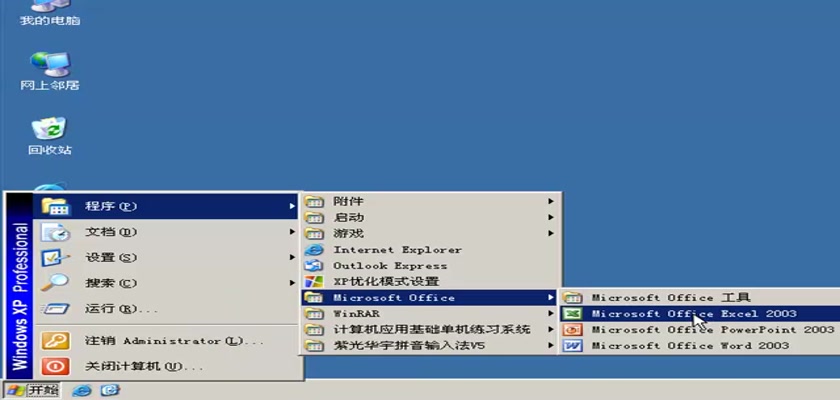Click the 设置 settings icon

tap(56, 258)
